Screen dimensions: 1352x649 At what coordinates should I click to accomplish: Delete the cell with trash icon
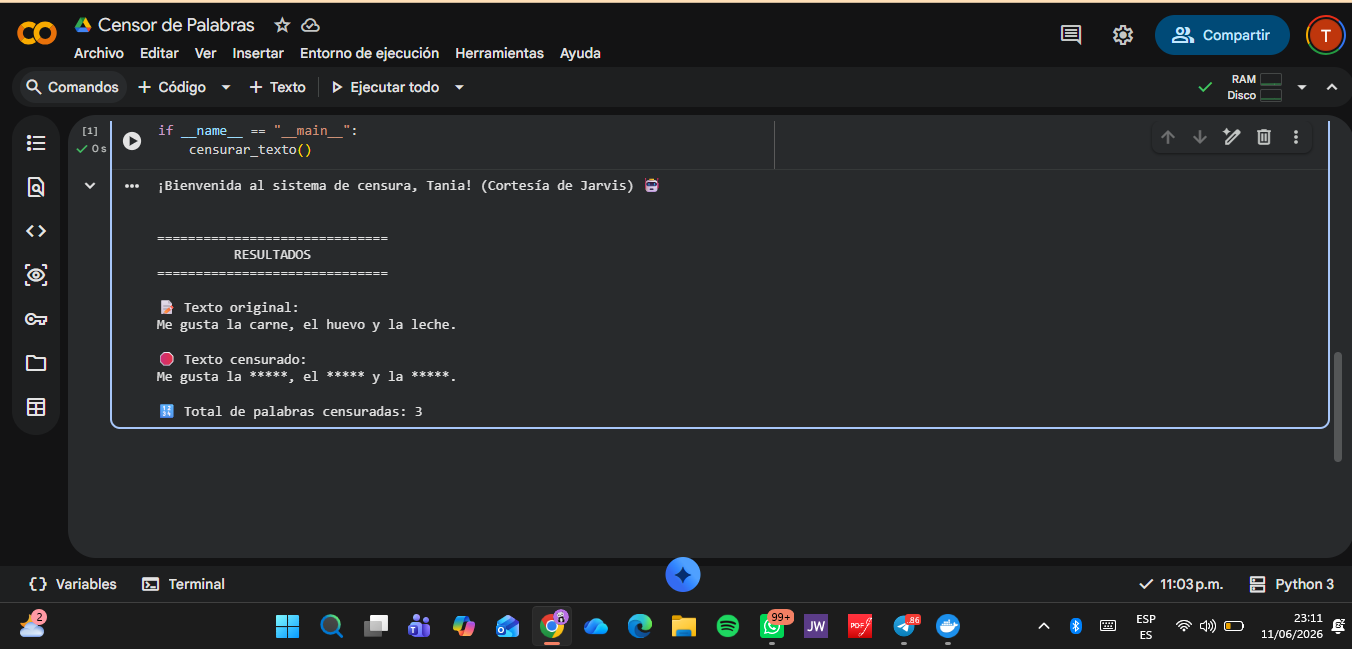(1264, 137)
